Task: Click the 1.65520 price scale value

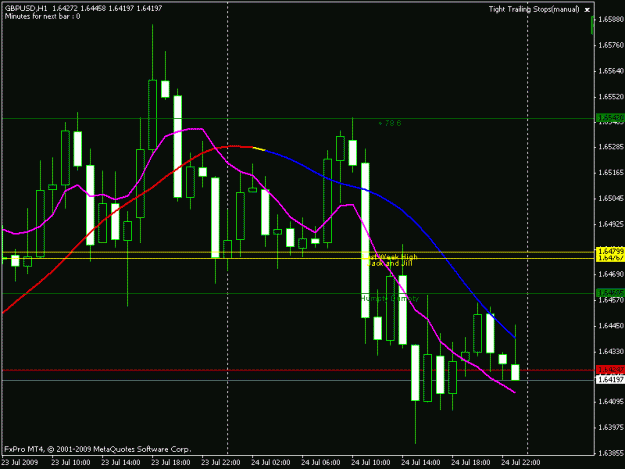Action: click(611, 97)
